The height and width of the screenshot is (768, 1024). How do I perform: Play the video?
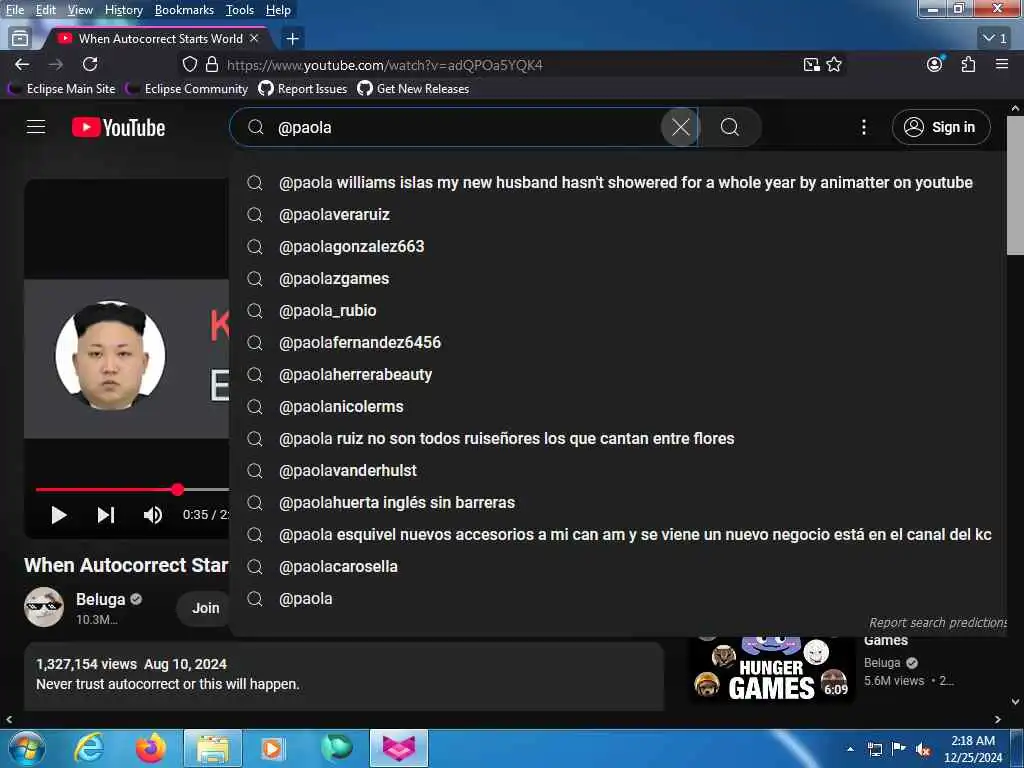tap(59, 515)
